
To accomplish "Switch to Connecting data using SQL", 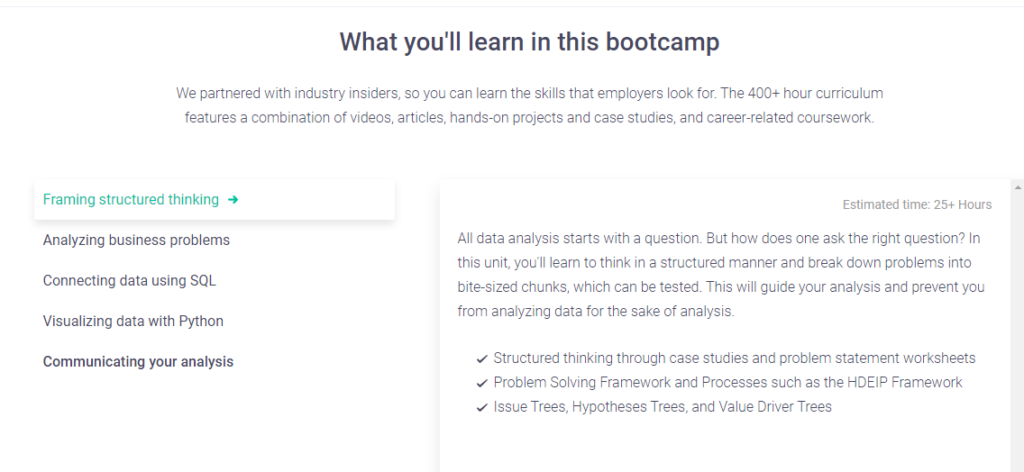I will 129,281.
